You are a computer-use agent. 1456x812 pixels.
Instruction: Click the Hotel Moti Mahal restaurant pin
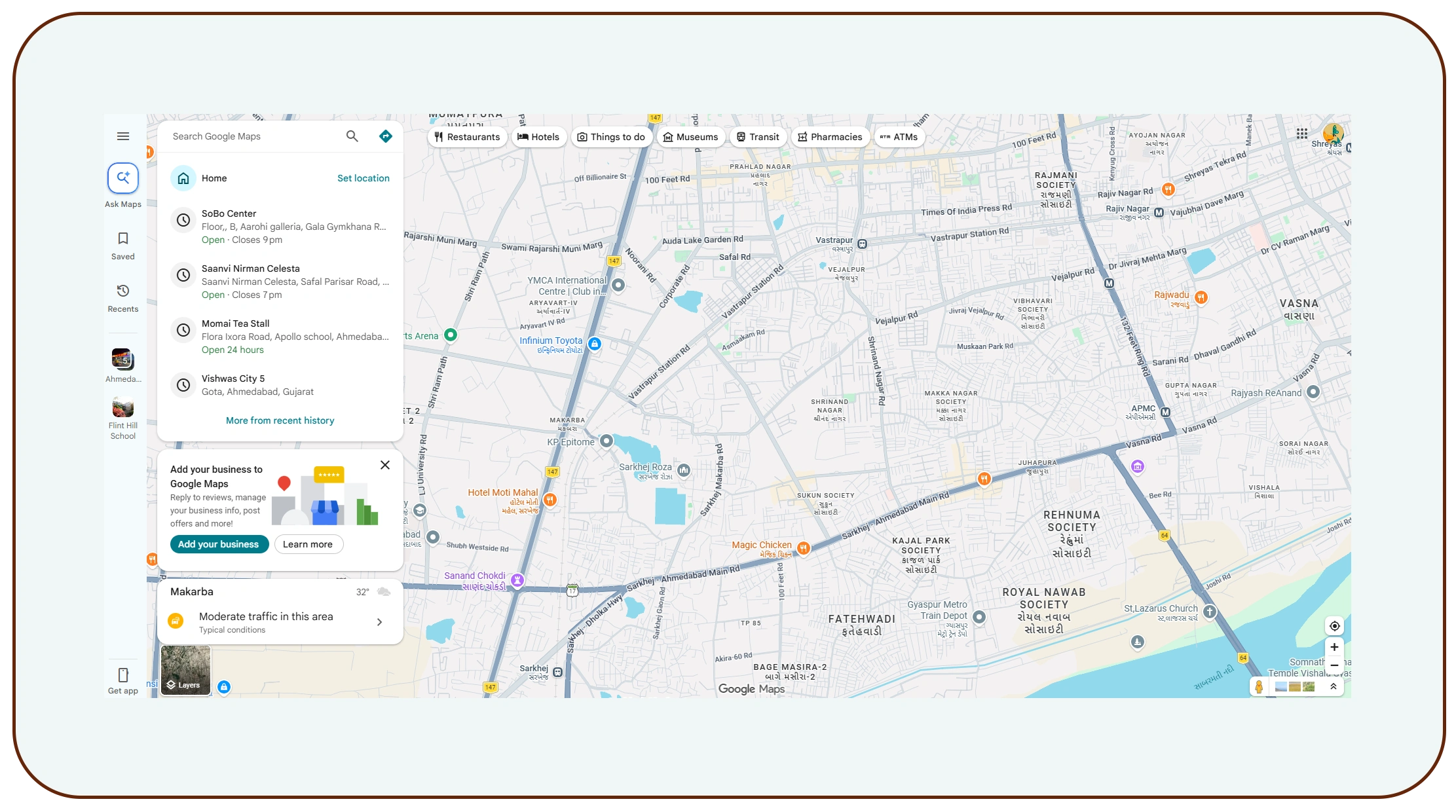(550, 500)
